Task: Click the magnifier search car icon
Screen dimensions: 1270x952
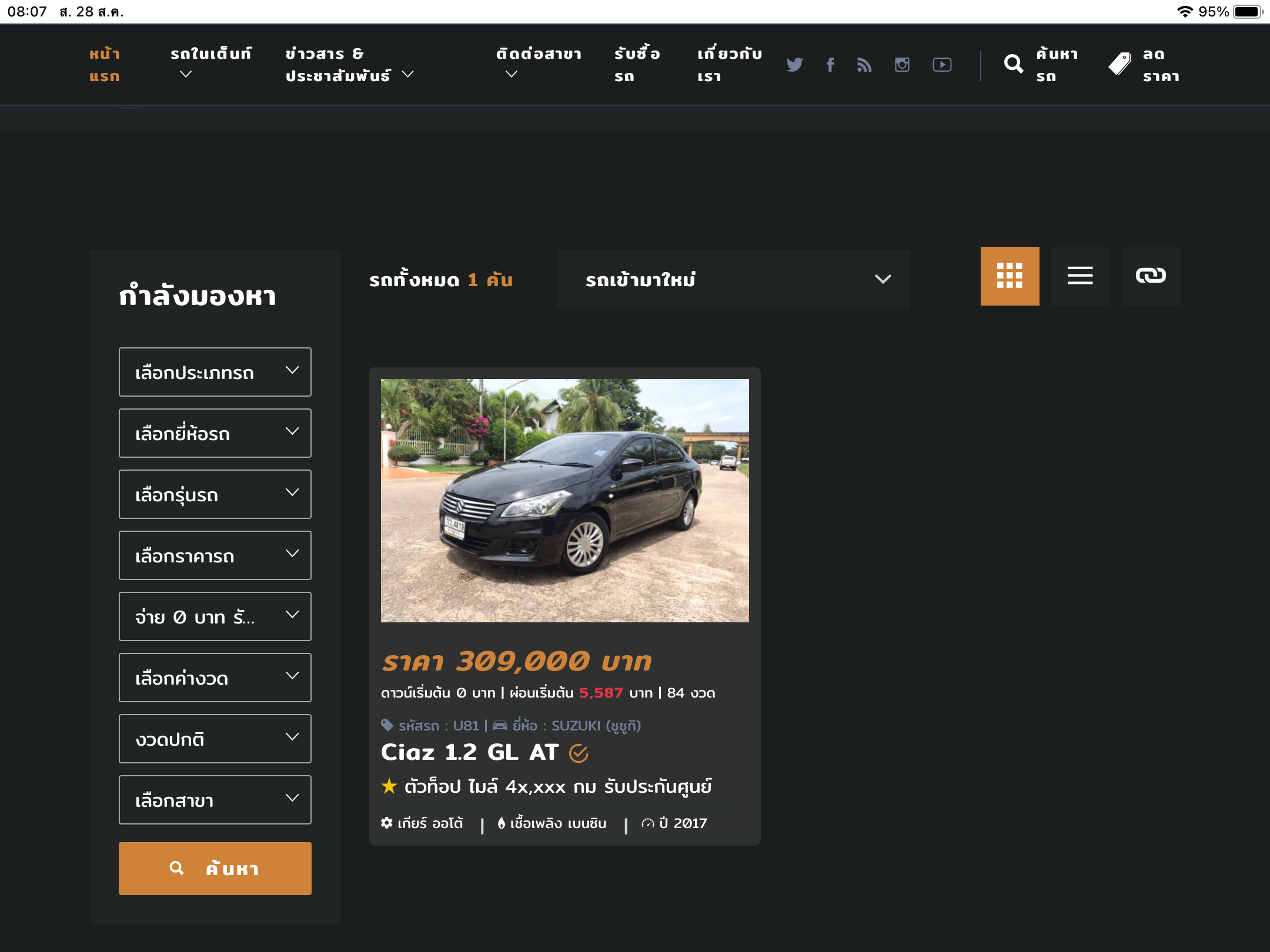Action: tap(1013, 63)
